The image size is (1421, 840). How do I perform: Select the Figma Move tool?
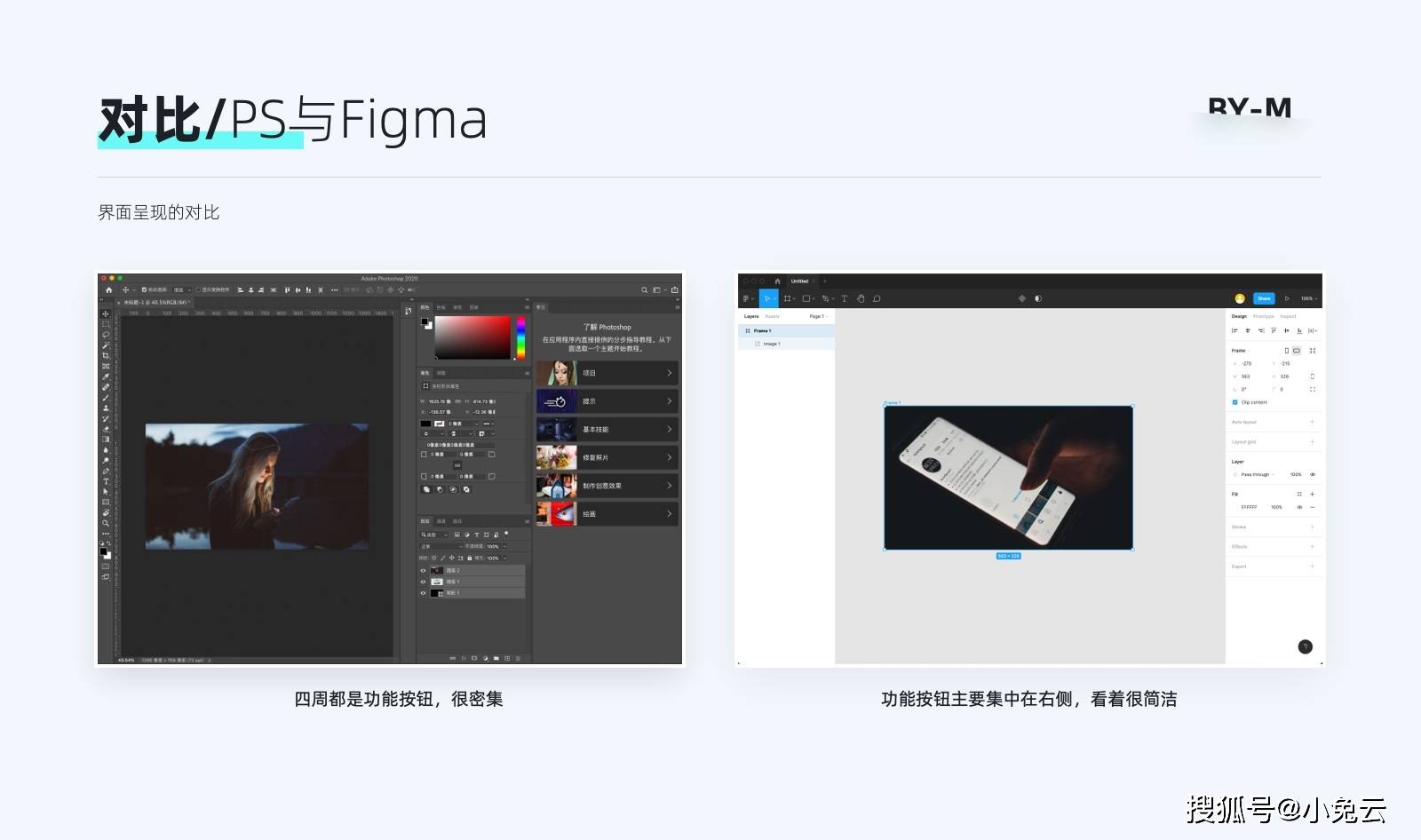tap(768, 298)
